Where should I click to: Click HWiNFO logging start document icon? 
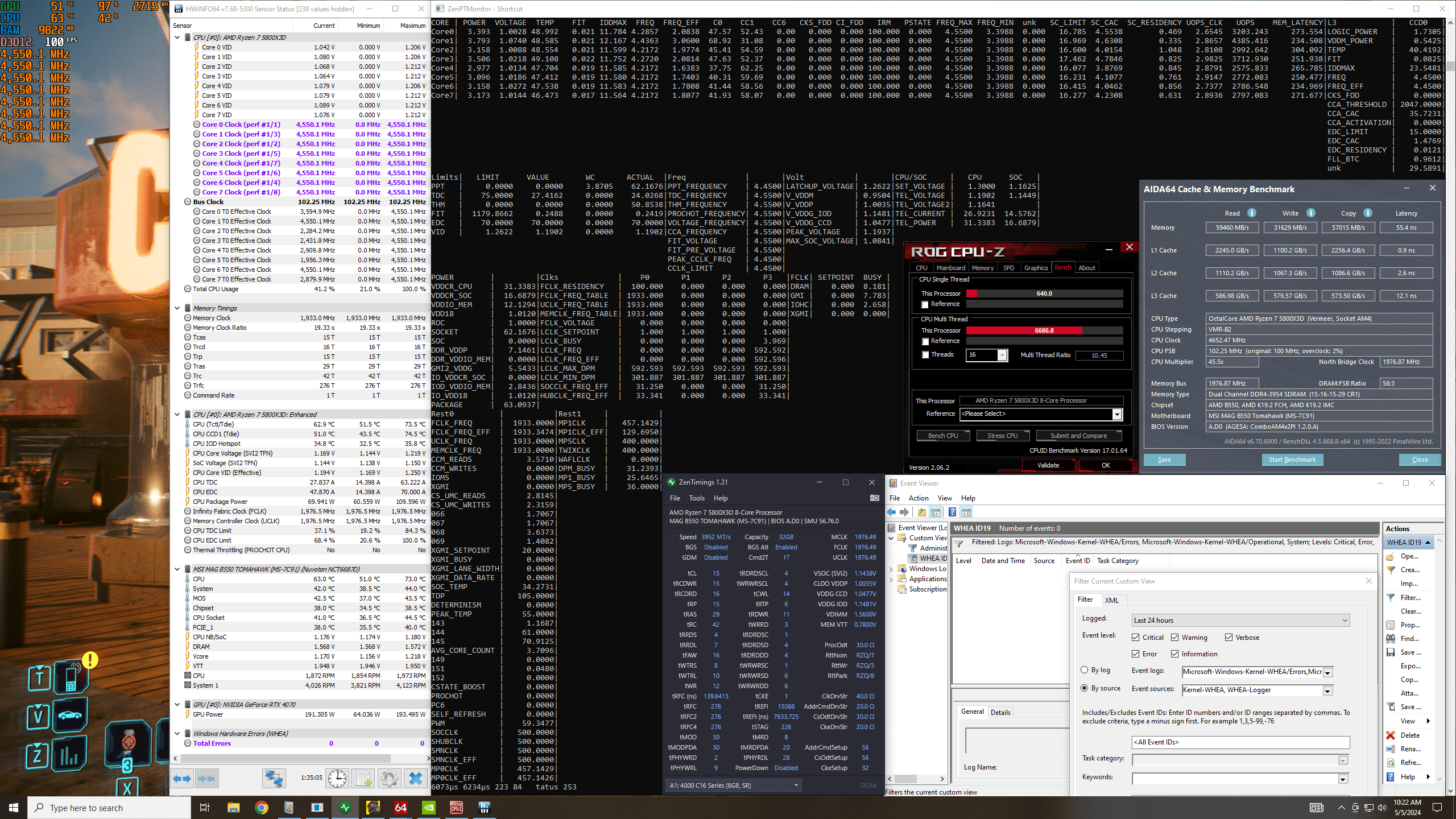364,778
